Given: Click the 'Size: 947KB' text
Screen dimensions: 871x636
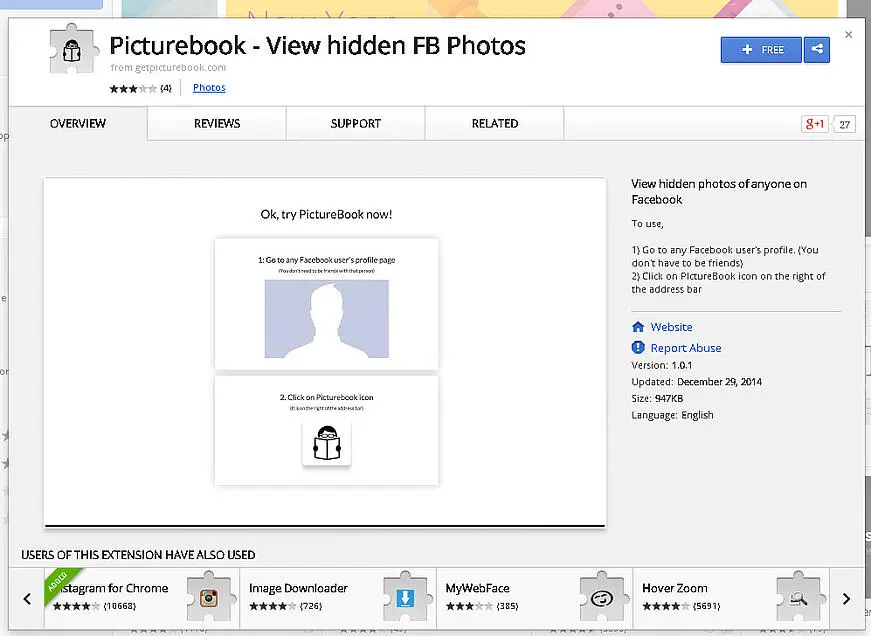Looking at the screenshot, I should coord(657,399).
